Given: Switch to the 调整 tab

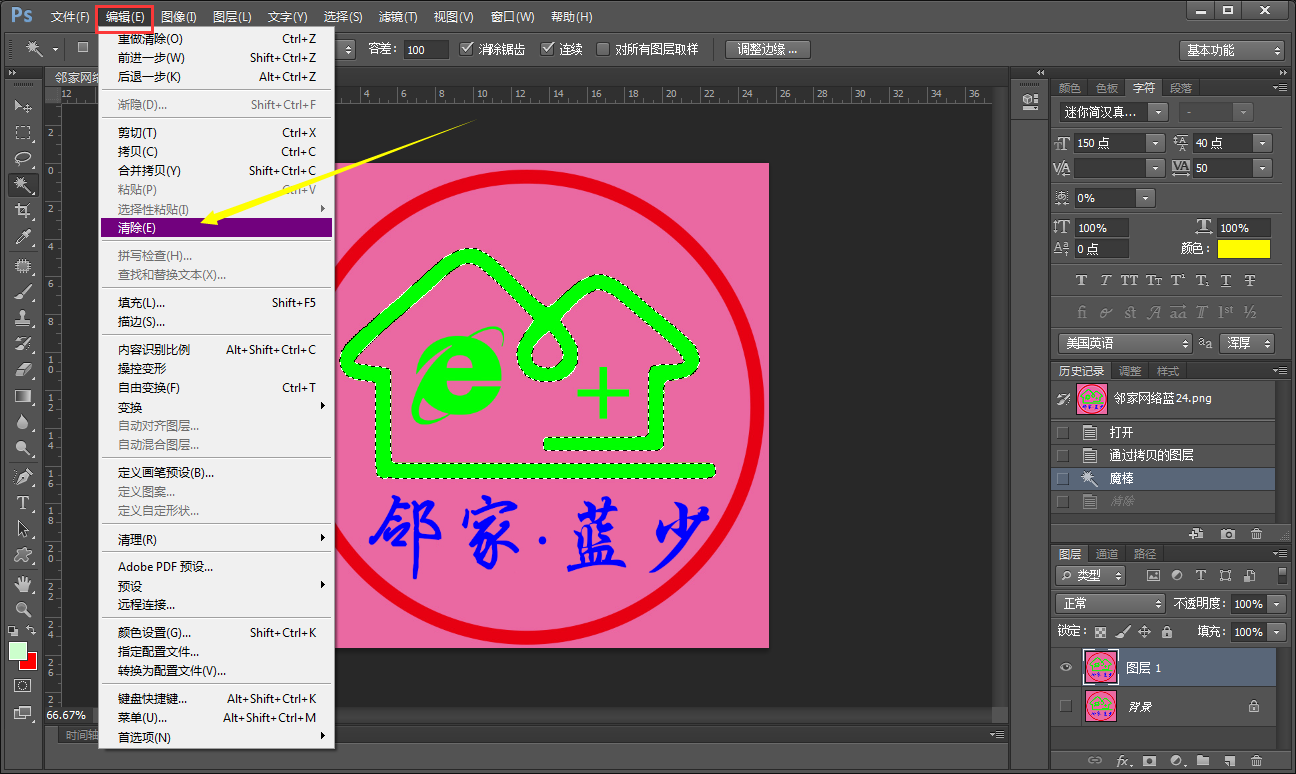Looking at the screenshot, I should pos(1130,371).
